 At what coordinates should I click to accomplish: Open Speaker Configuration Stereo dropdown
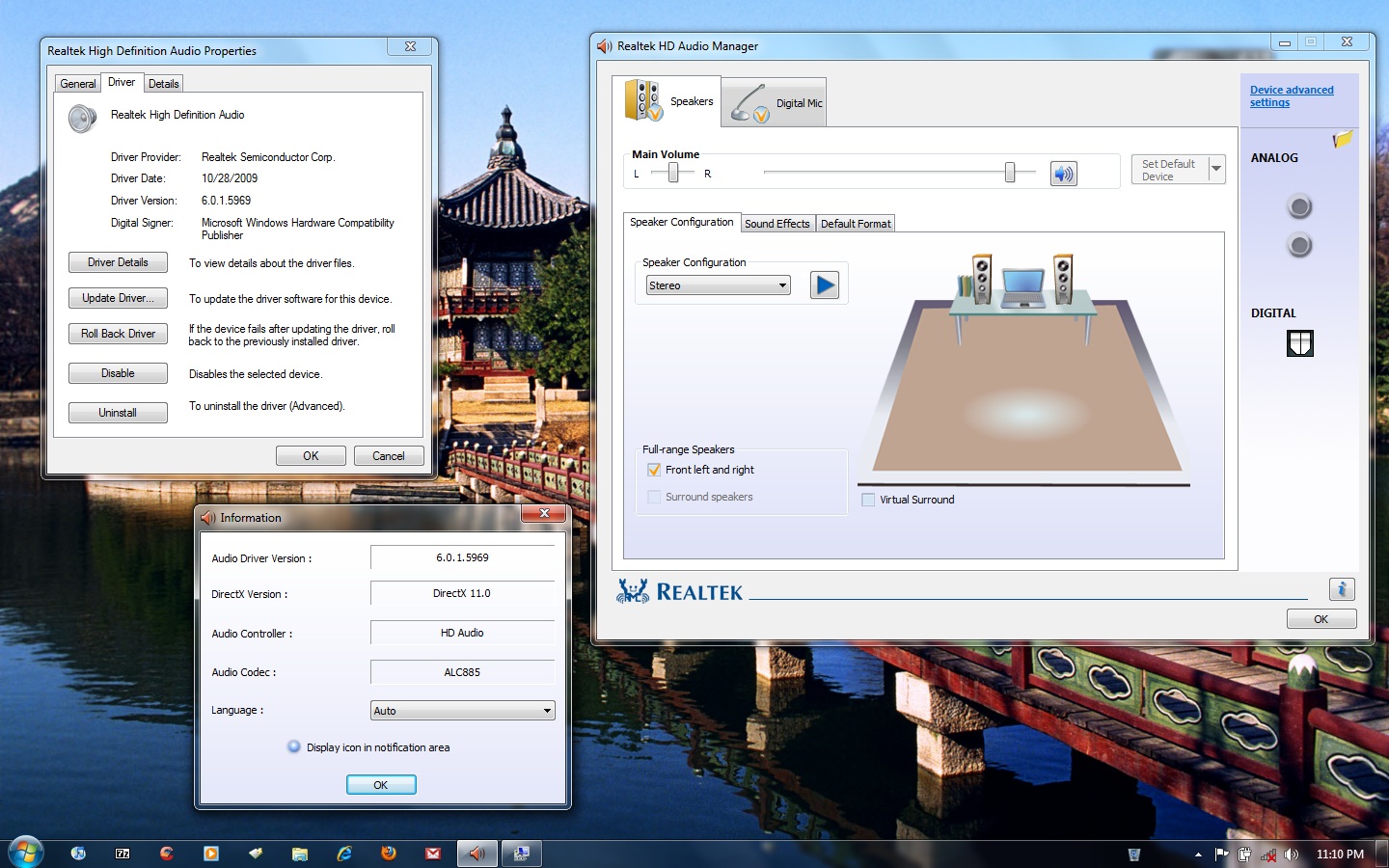[719, 285]
